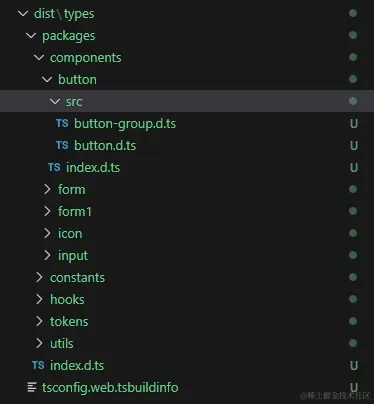Click TS icon of root-level index.d.ts
The image size is (374, 404).
(38, 365)
